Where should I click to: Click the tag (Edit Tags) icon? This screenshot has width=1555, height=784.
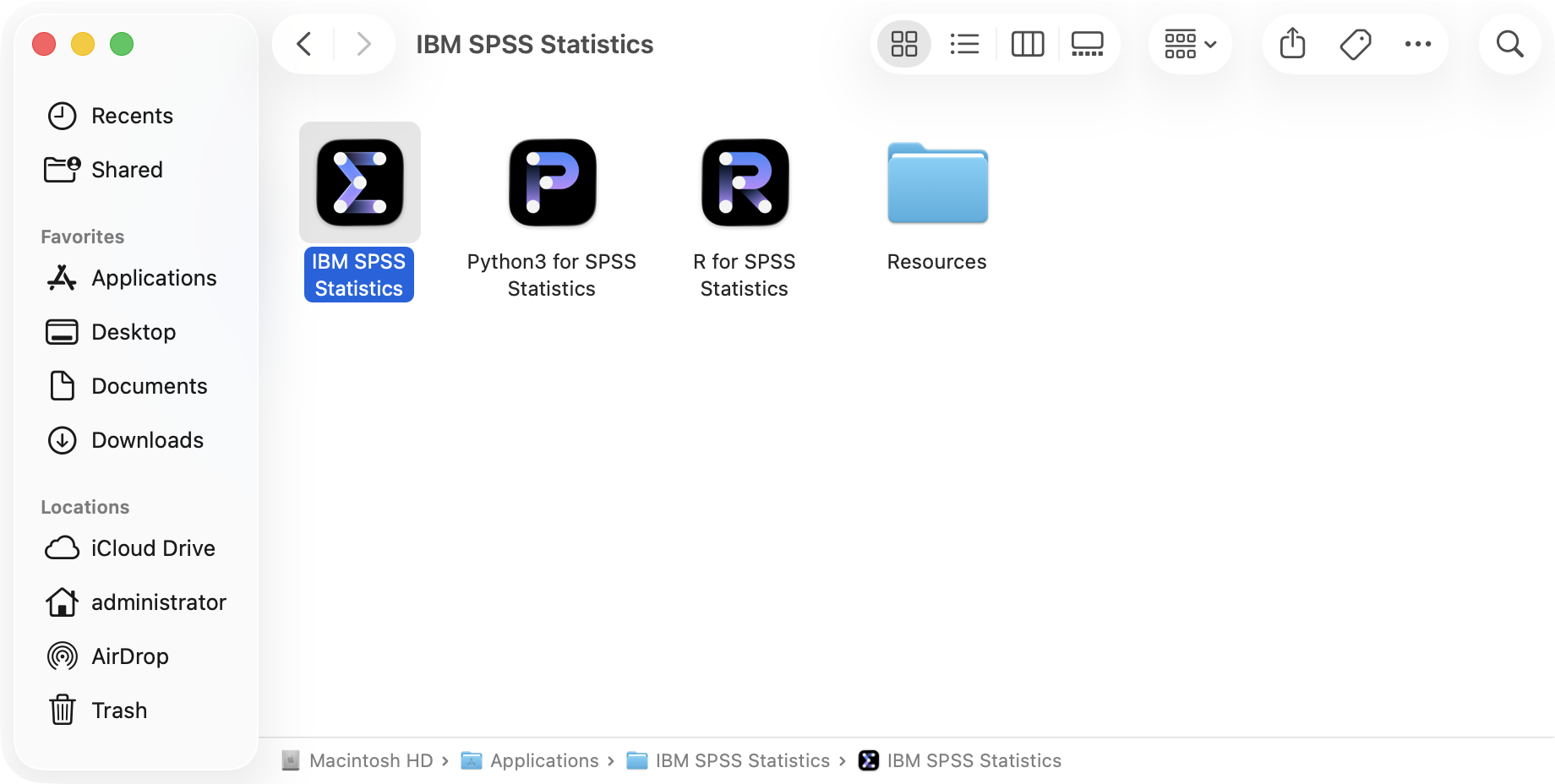(1356, 44)
